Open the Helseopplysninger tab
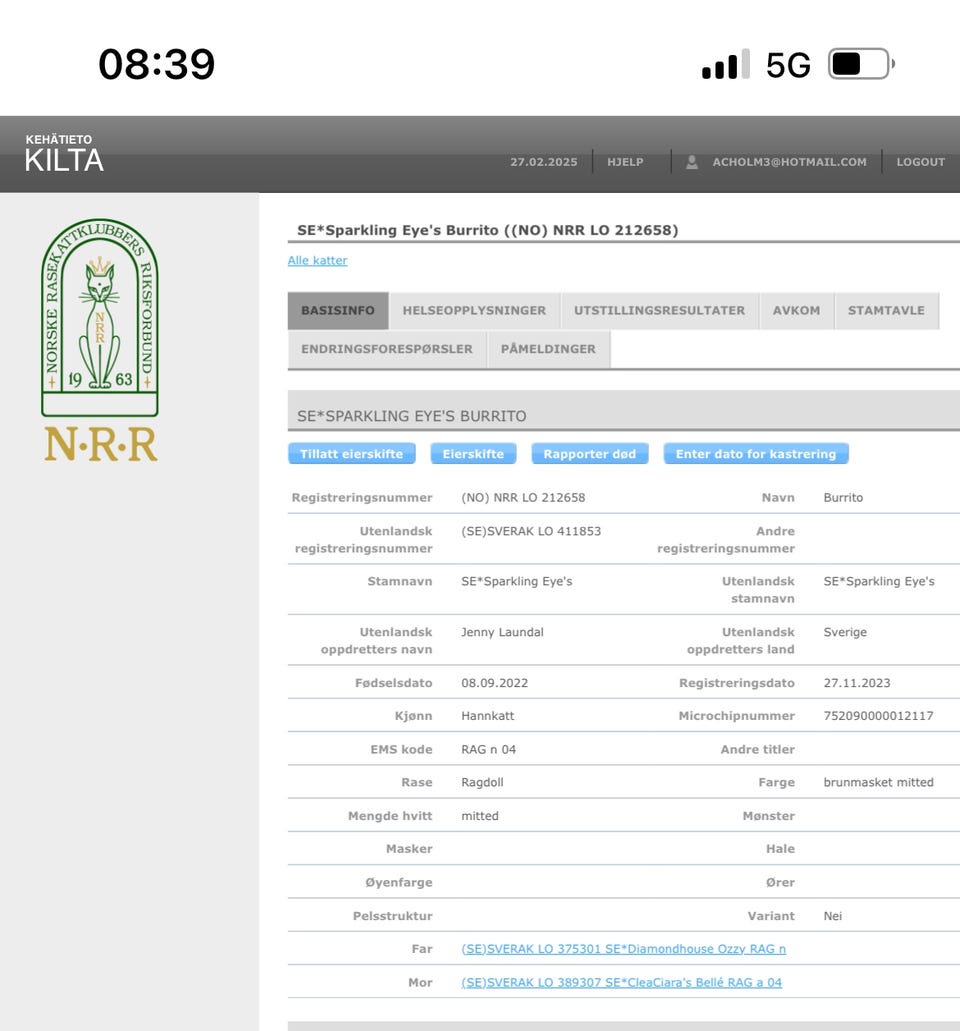This screenshot has width=960, height=1031. pyautogui.click(x=474, y=310)
